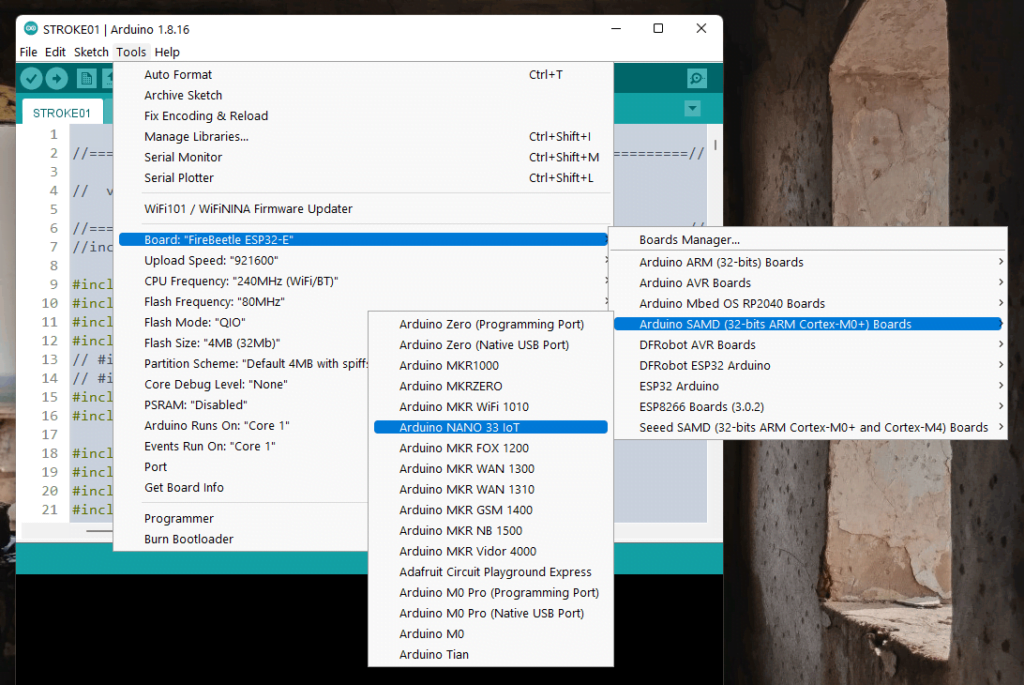The width and height of the screenshot is (1024, 685).
Task: Choose the Serial Monitor entry in the Tools menu
Action: coord(364,157)
